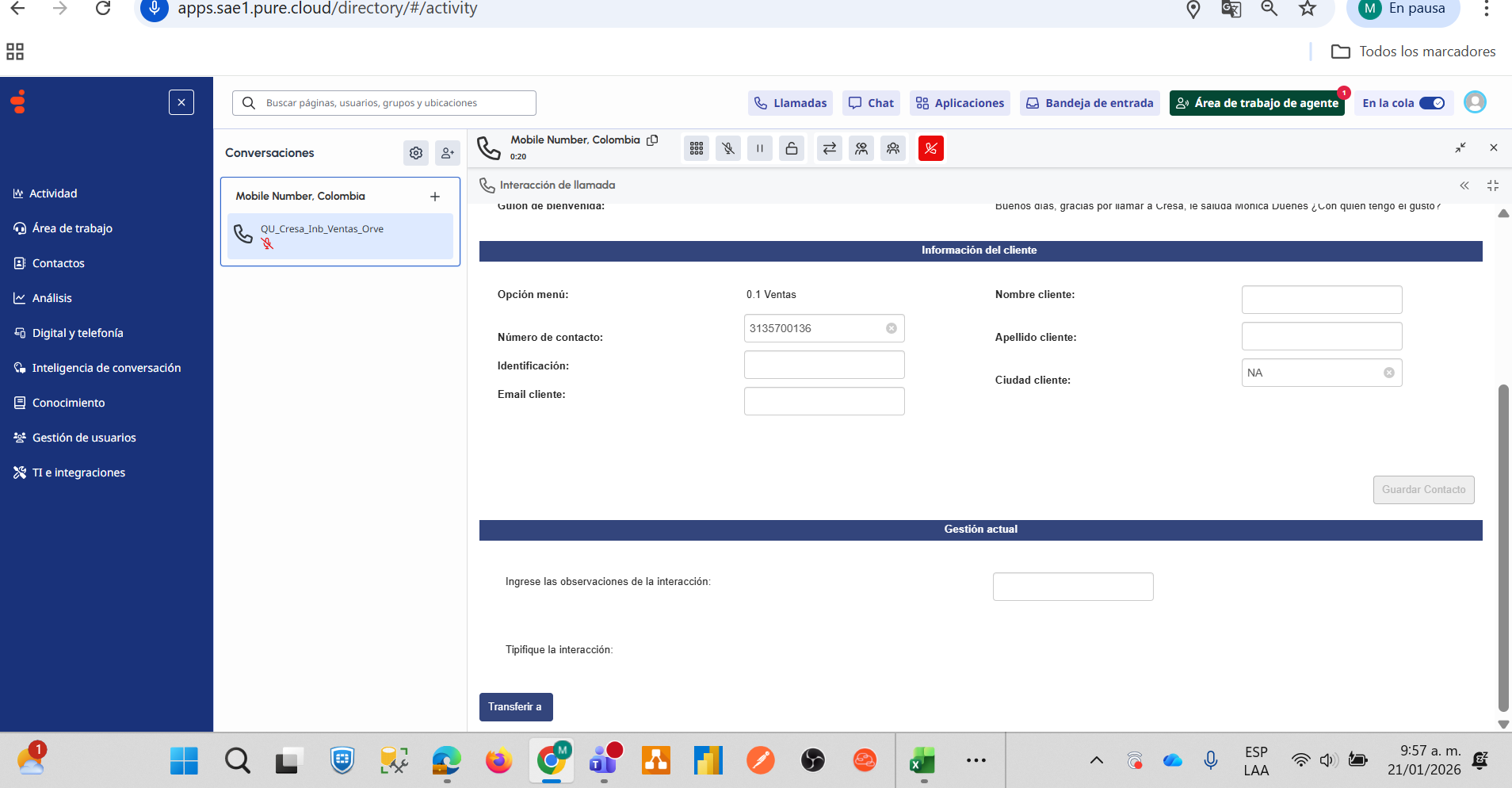Open Área de trabajo in the sidebar
The width and height of the screenshot is (1512, 788).
click(x=63, y=228)
